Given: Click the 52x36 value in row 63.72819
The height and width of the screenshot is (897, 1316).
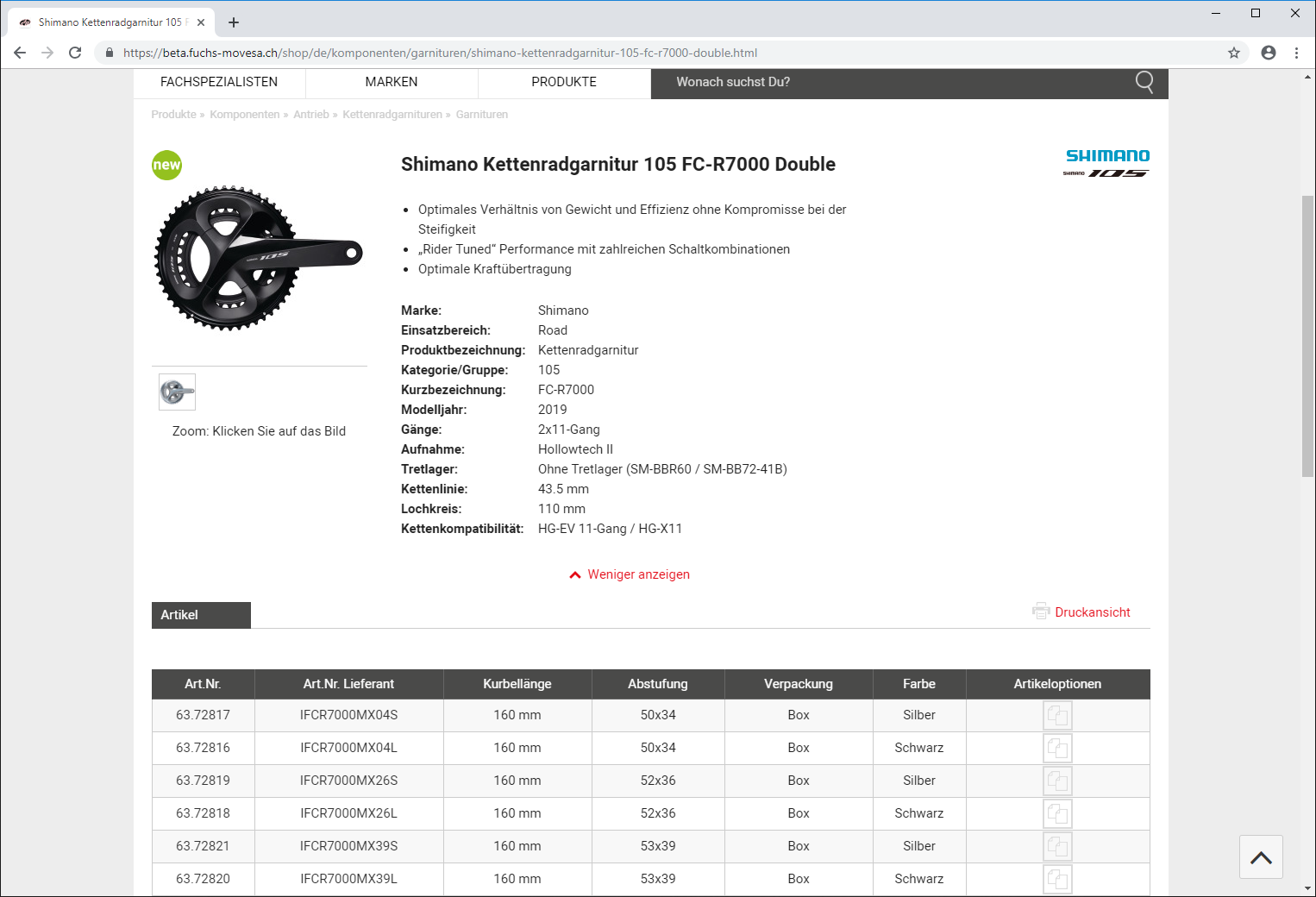Looking at the screenshot, I should pos(658,781).
